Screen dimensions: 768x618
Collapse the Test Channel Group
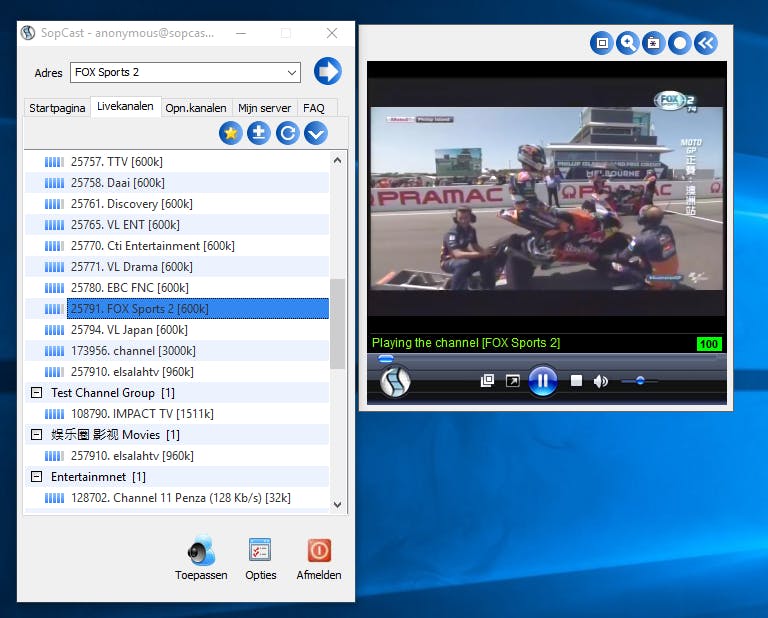[x=36, y=393]
